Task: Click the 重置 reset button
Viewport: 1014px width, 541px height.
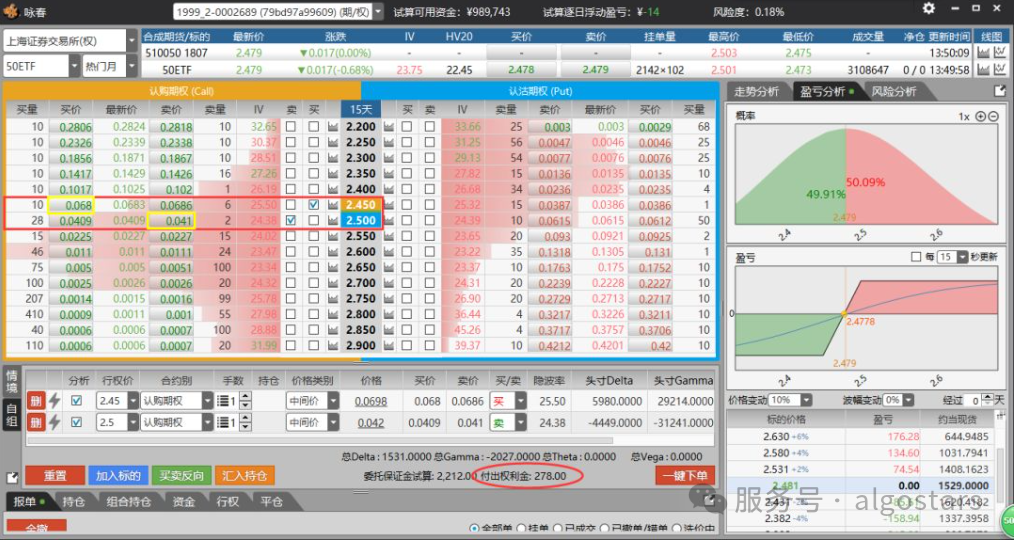Action: (55, 476)
